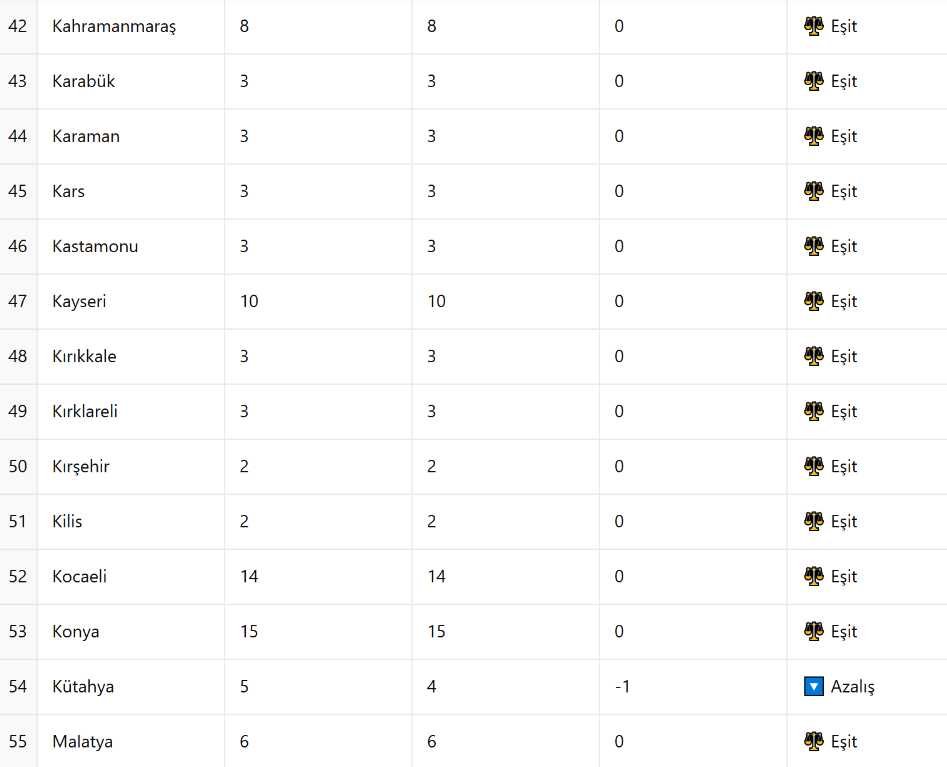The height and width of the screenshot is (767, 947).
Task: Click the scales icon beside Kayseri's Eşit
Action: pyautogui.click(x=814, y=301)
